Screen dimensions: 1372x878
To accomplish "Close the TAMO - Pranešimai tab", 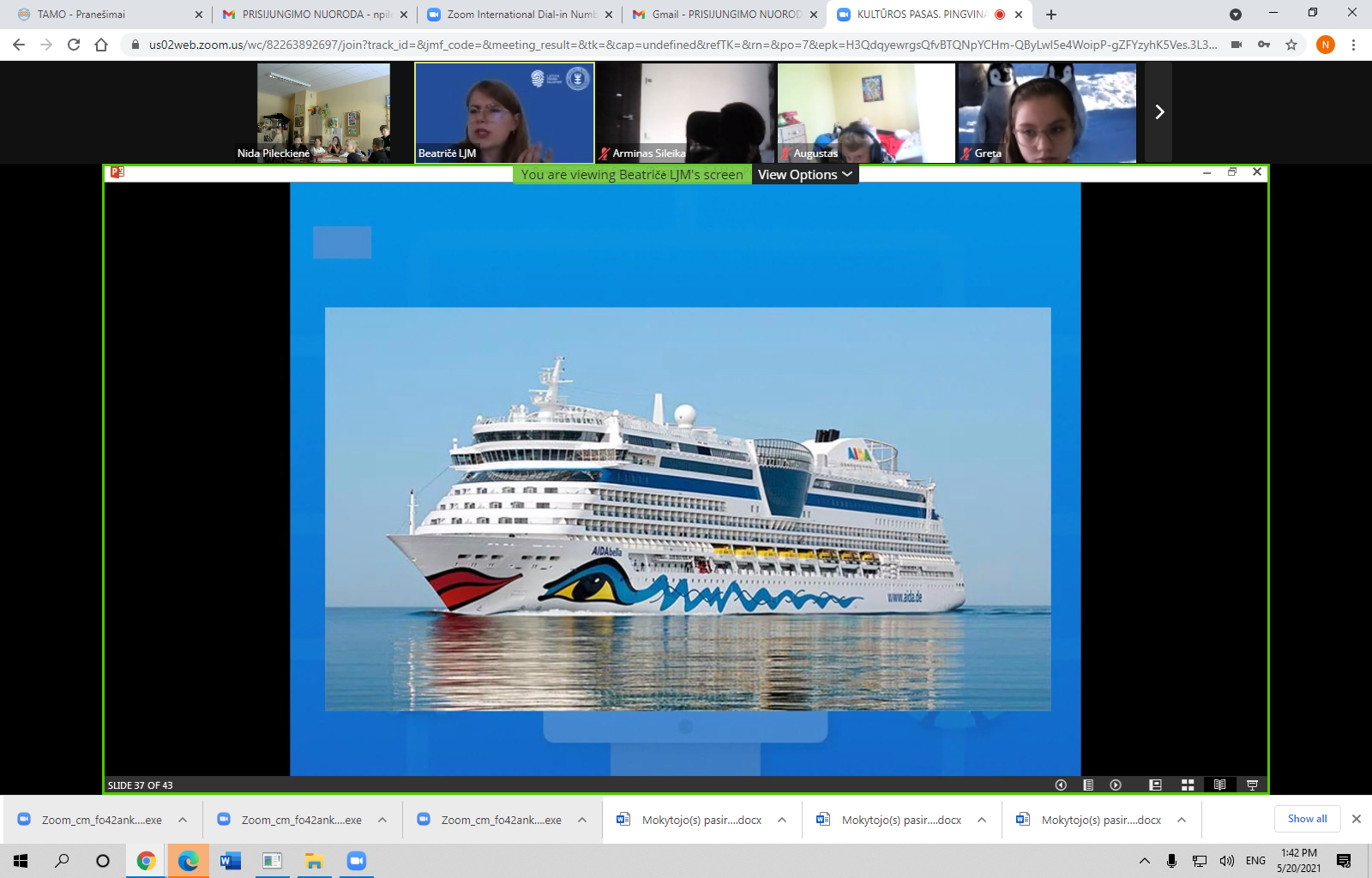I will [199, 15].
